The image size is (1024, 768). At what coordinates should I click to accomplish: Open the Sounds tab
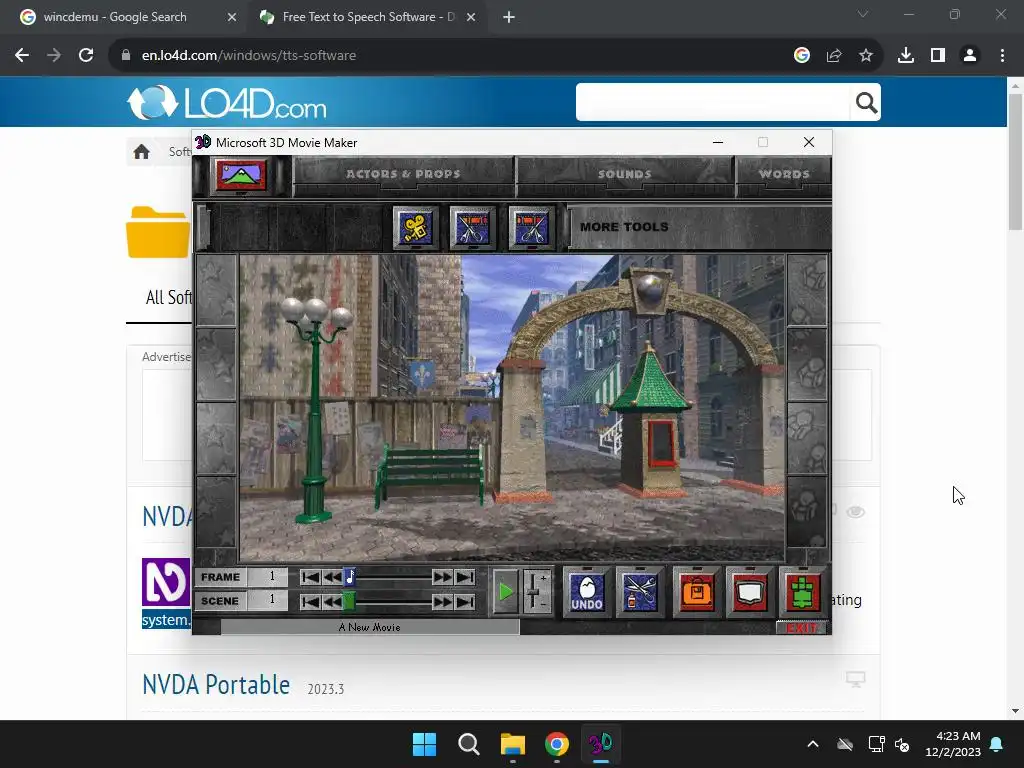pyautogui.click(x=625, y=174)
